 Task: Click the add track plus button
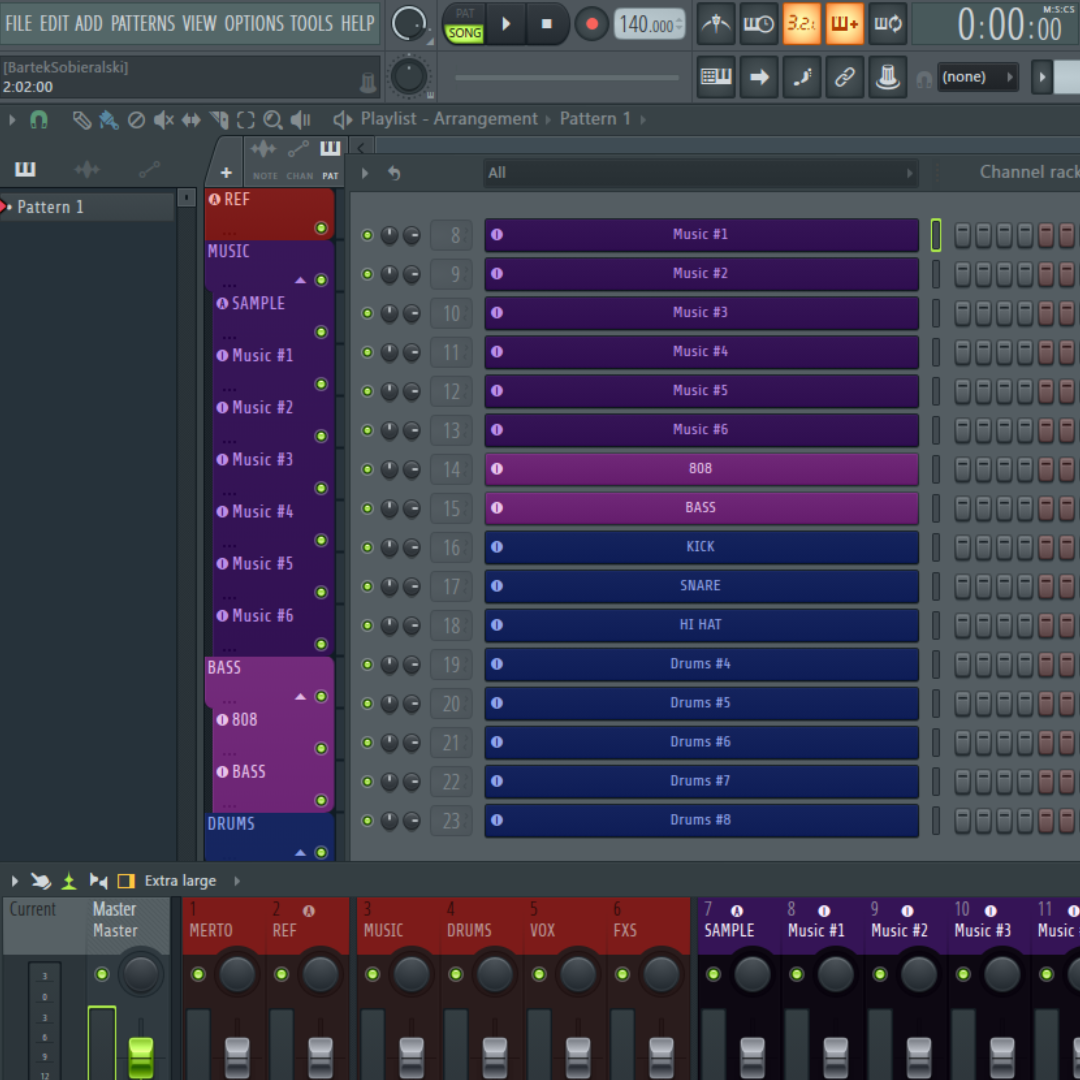[x=226, y=173]
